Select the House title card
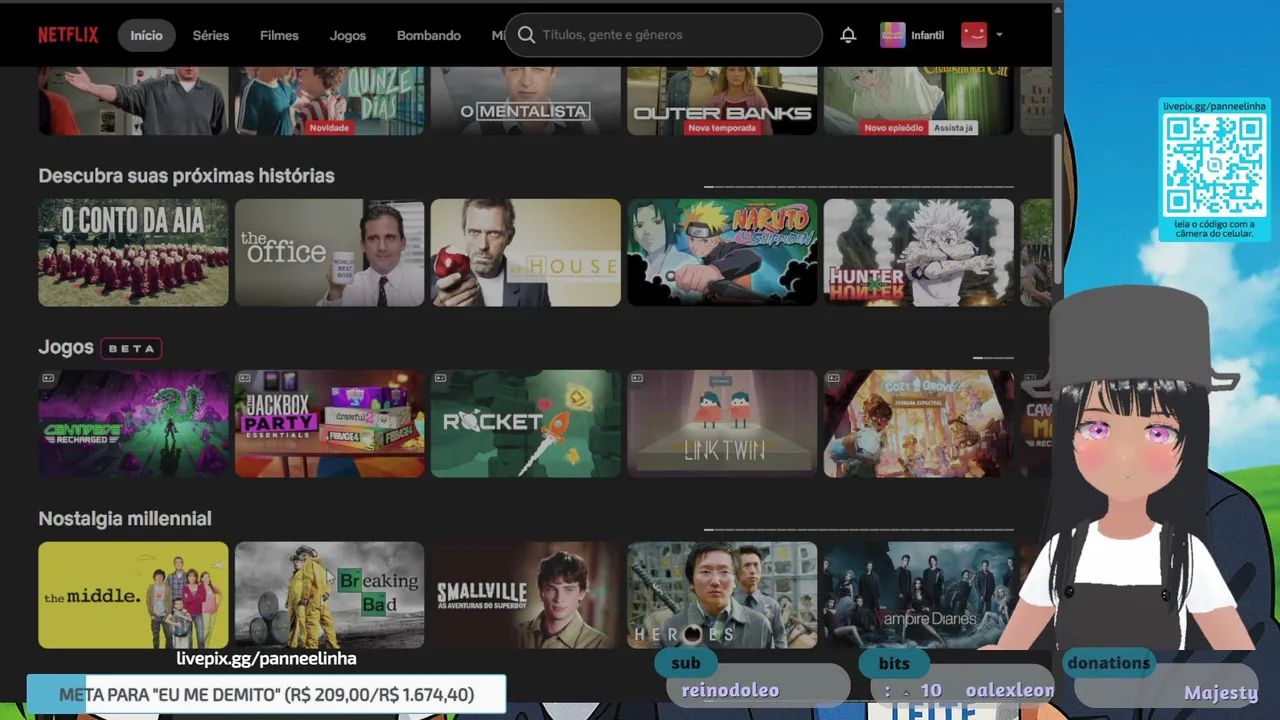1280x720 pixels. (526, 252)
